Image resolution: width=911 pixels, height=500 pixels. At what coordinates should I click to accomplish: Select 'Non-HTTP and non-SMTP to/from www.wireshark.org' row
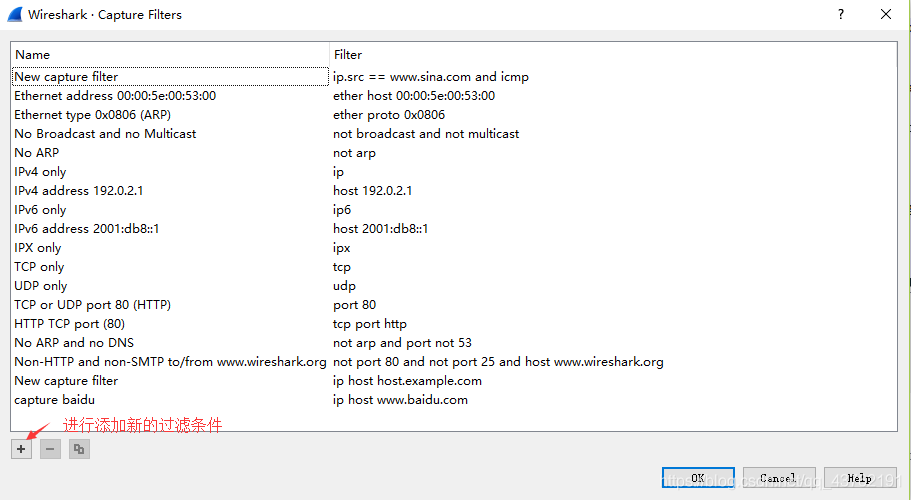170,362
